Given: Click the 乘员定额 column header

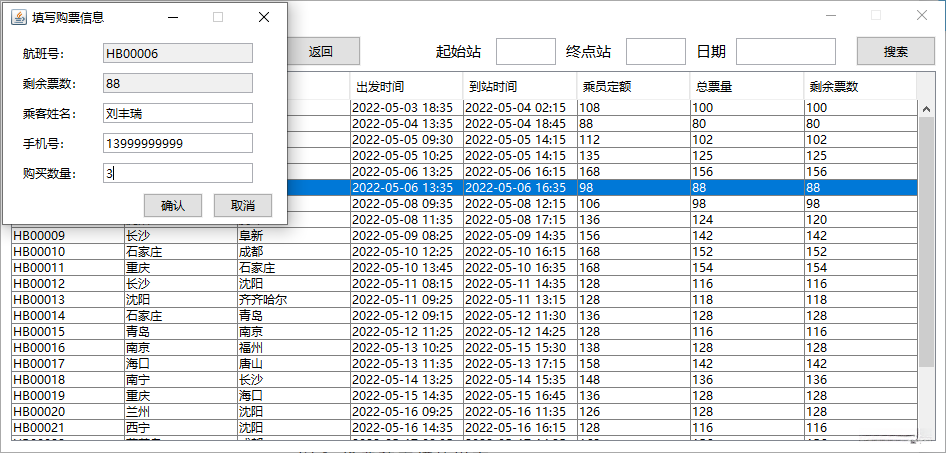Looking at the screenshot, I should (633, 86).
